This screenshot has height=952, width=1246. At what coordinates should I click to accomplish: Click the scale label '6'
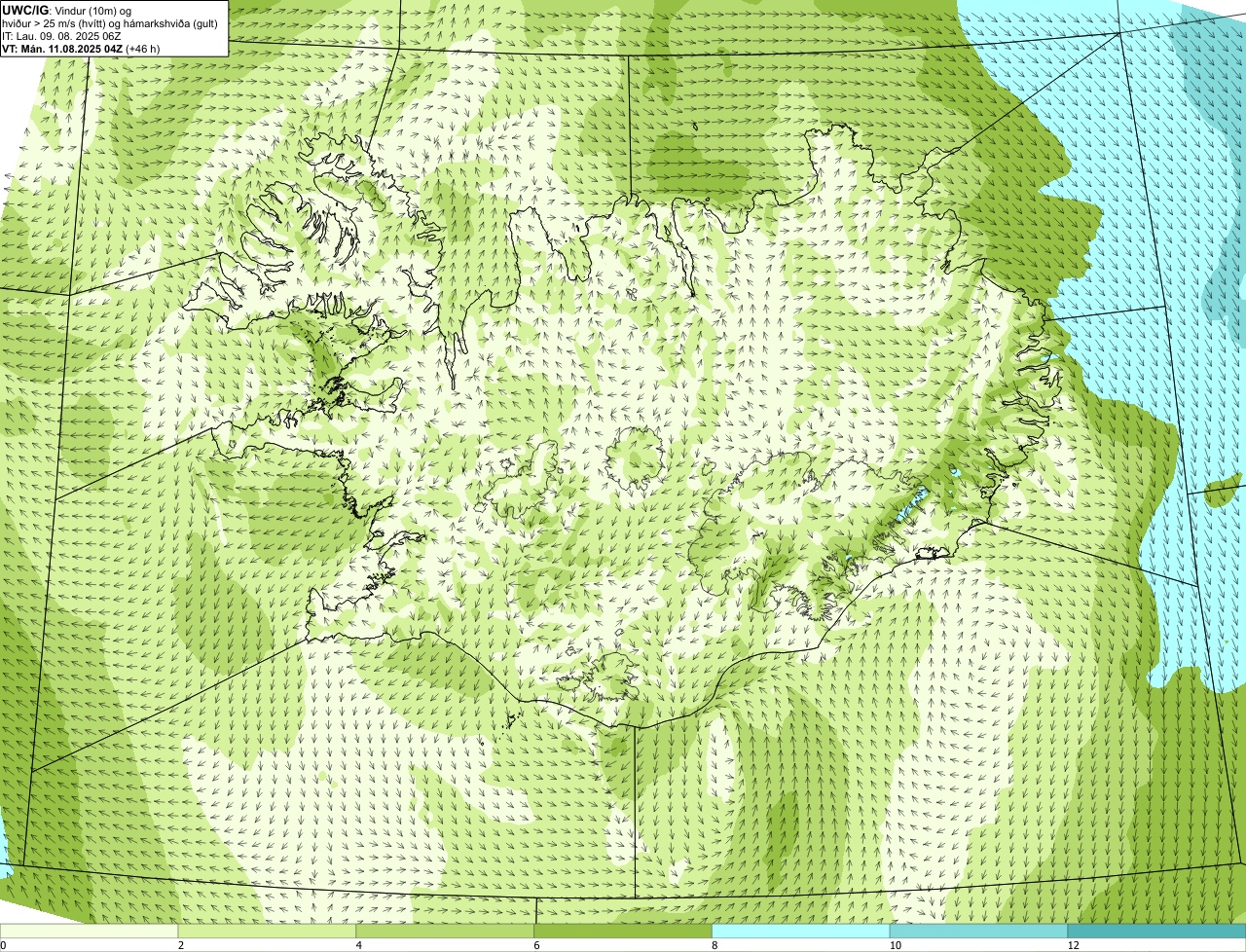coord(536,945)
